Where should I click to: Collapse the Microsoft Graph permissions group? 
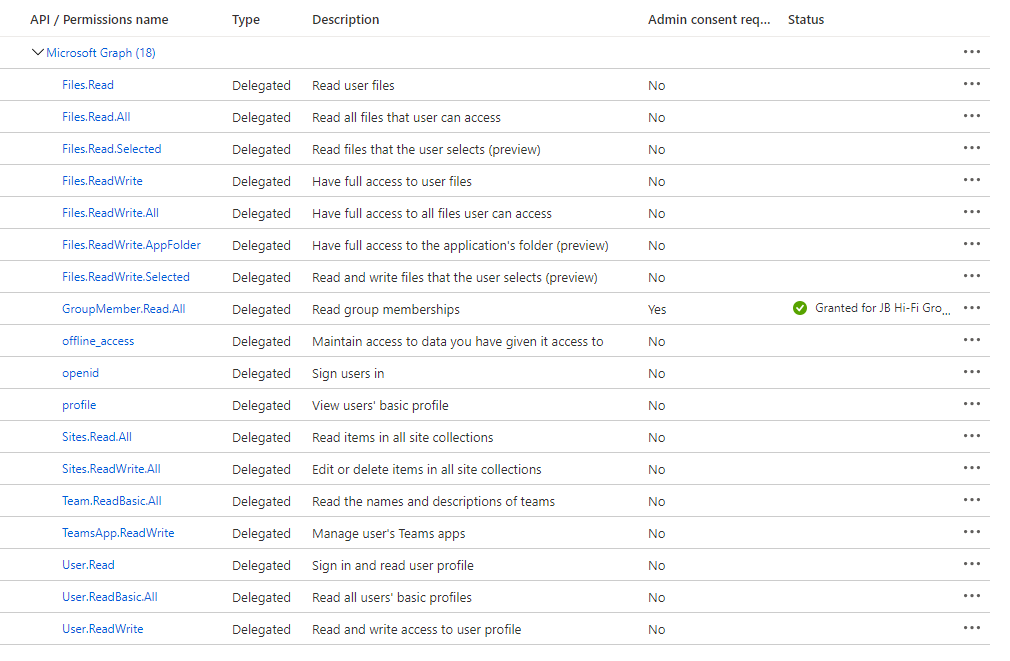(38, 53)
